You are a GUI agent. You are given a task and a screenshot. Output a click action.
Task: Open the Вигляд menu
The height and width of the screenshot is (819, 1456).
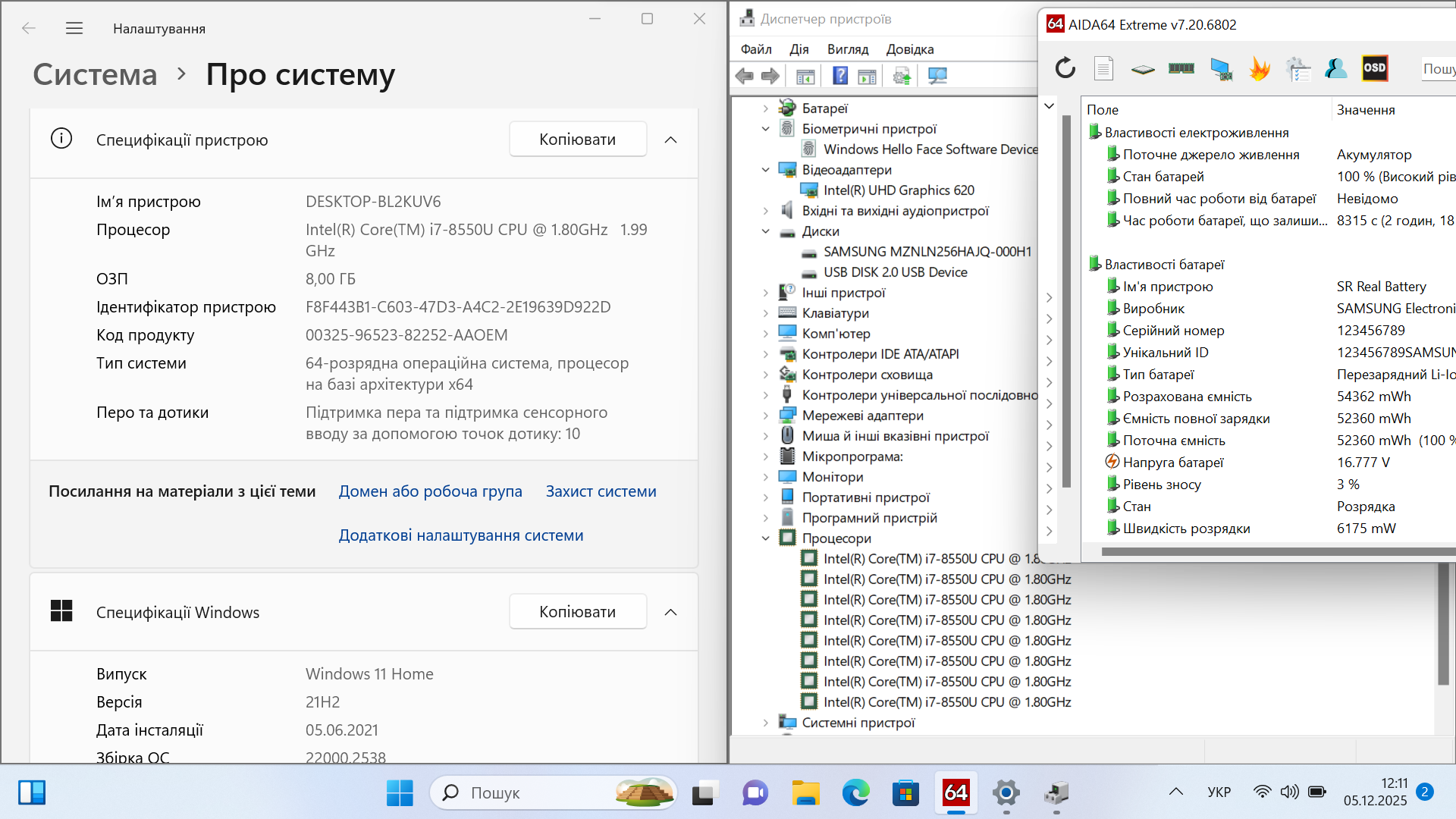pyautogui.click(x=847, y=49)
